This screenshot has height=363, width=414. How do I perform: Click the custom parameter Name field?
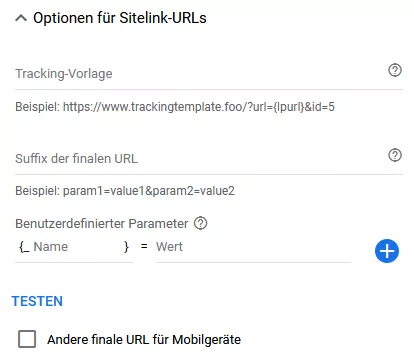click(78, 247)
